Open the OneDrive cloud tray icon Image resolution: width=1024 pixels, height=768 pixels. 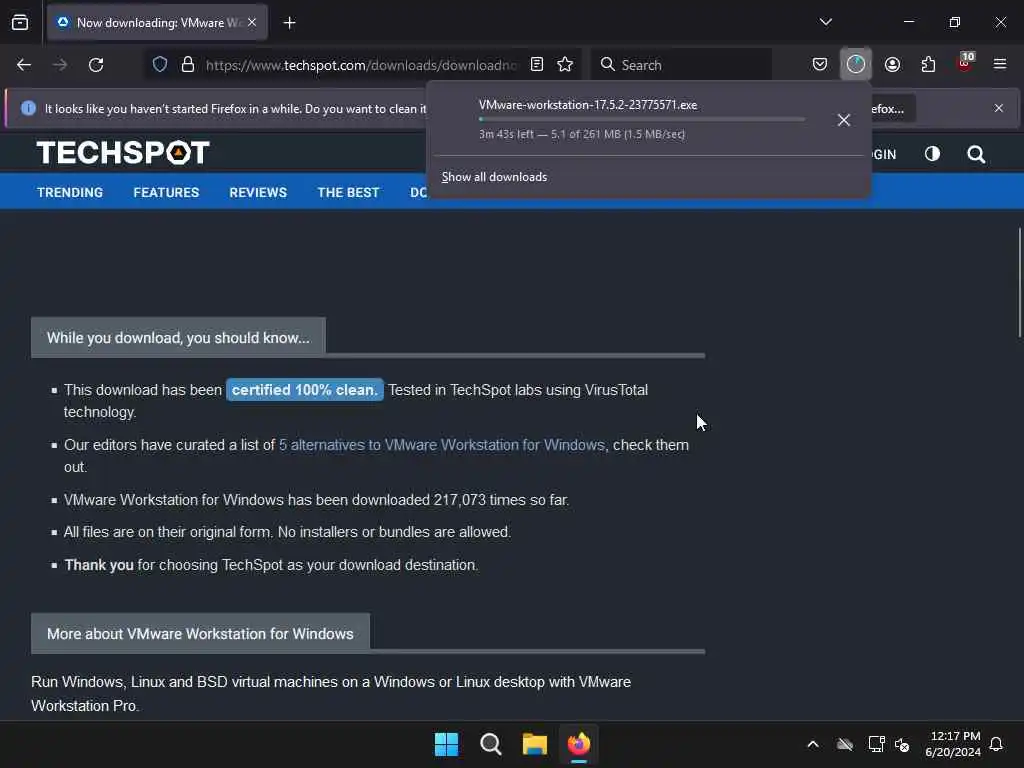click(x=845, y=744)
